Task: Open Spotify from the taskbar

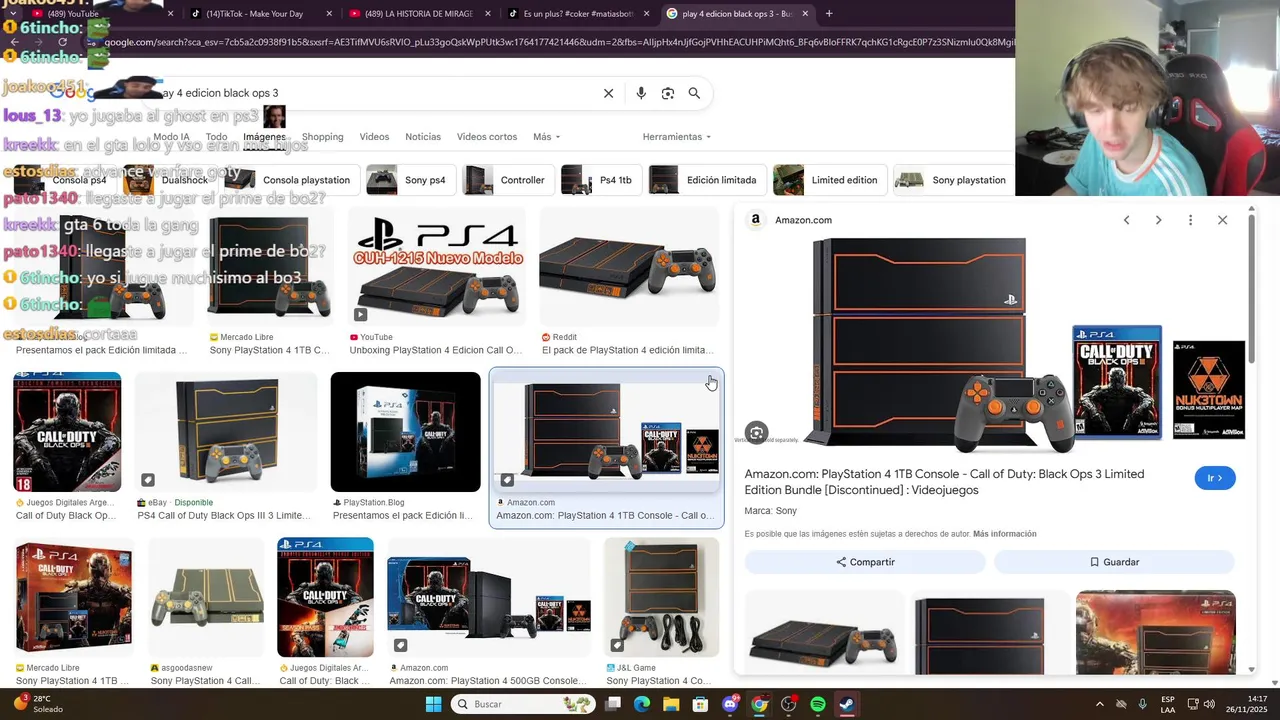Action: [x=817, y=704]
